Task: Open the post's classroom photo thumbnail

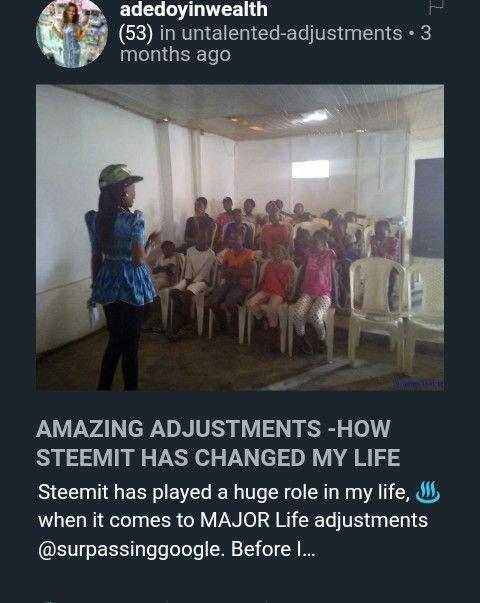Action: [x=240, y=237]
